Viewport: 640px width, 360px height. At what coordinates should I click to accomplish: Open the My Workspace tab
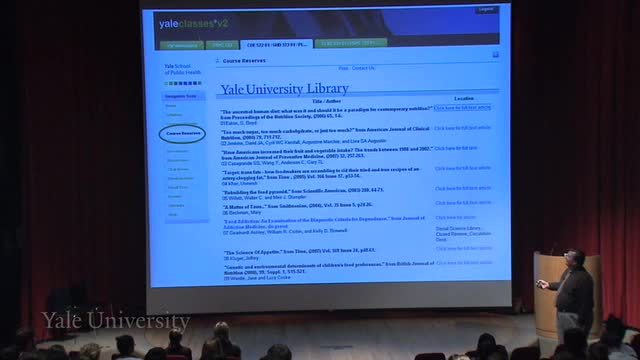[x=182, y=45]
